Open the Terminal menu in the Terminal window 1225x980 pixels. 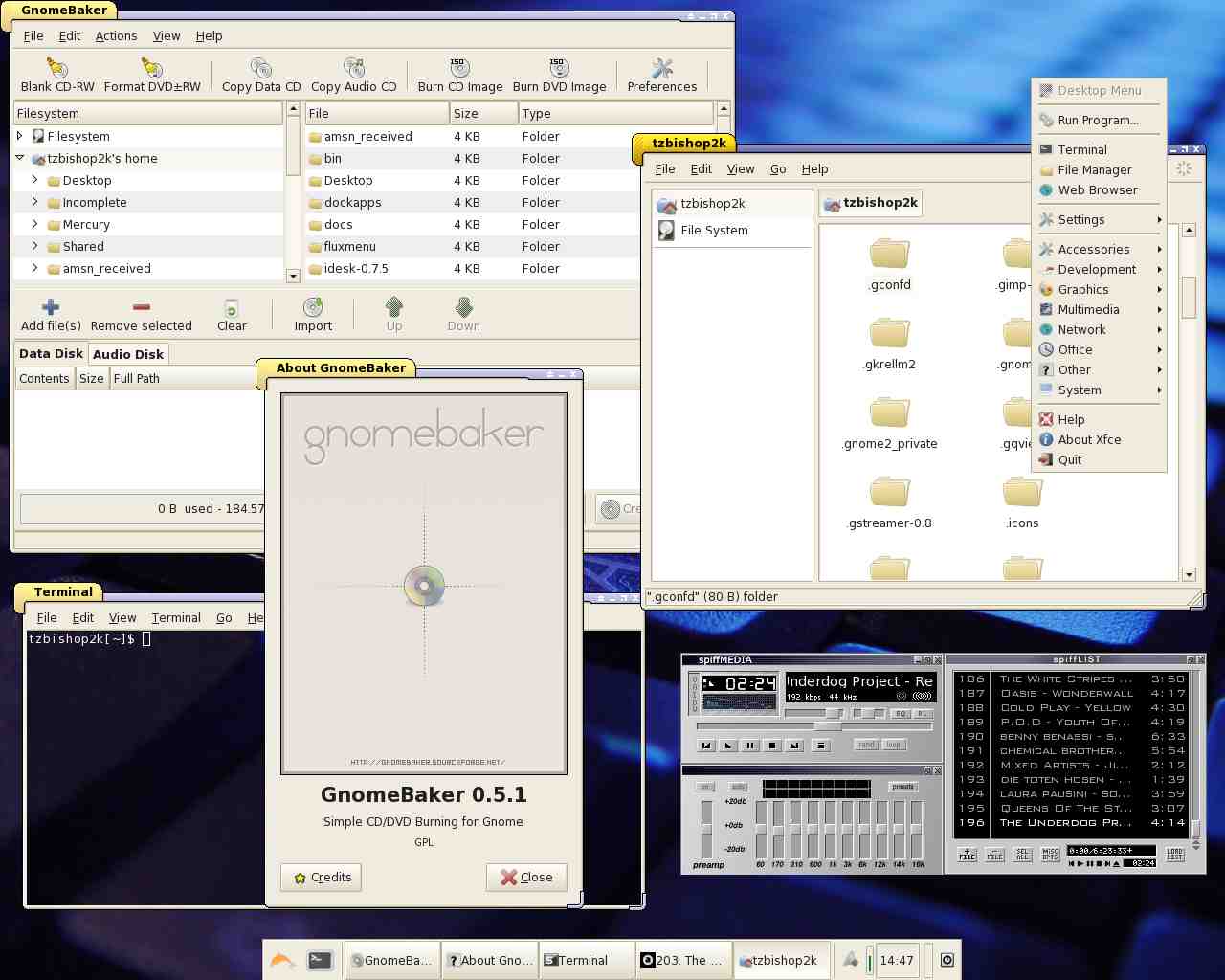pyautogui.click(x=176, y=617)
